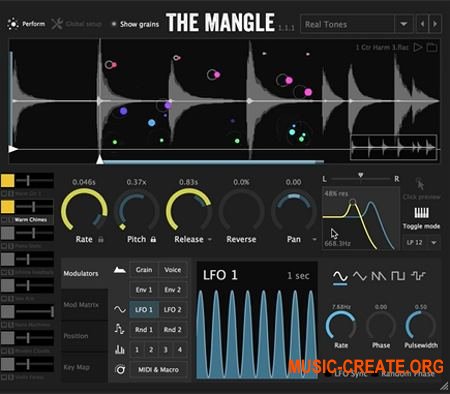Select the triangle LFO waveform icon
This screenshot has width=450, height=394.
click(x=360, y=276)
